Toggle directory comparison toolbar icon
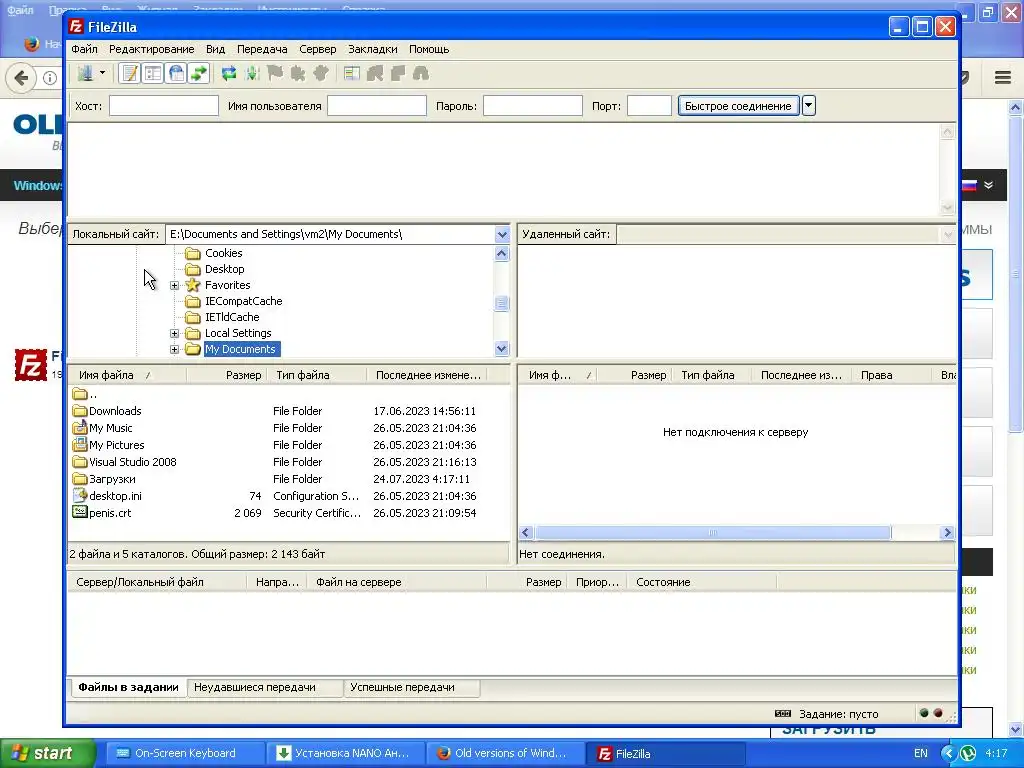 (x=375, y=73)
